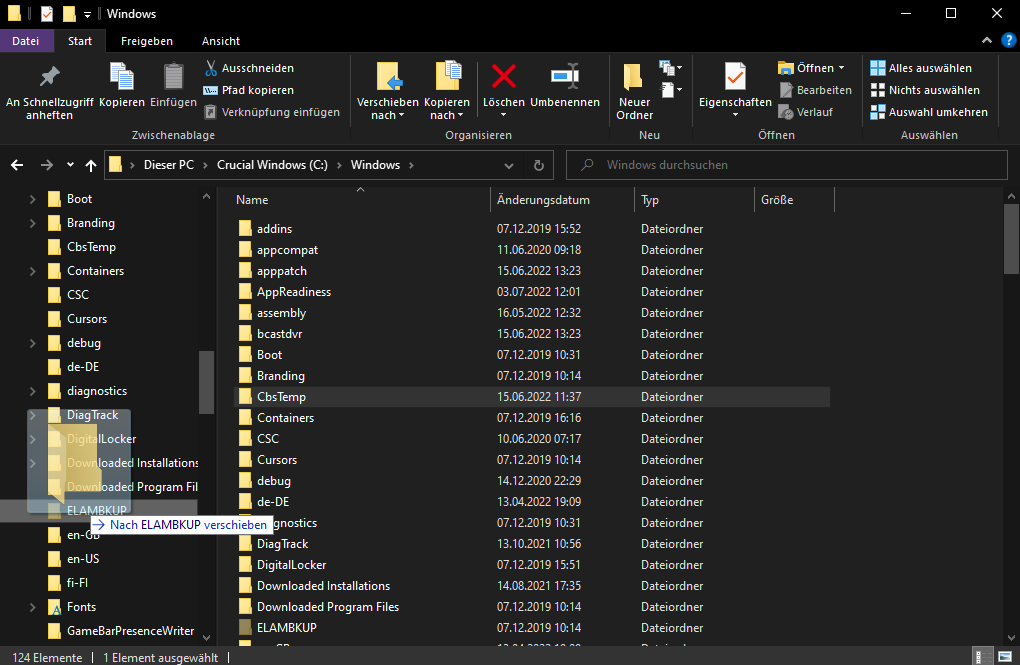Open the address bar history dropdown
Screen dimensions: 1020x665
click(x=509, y=165)
